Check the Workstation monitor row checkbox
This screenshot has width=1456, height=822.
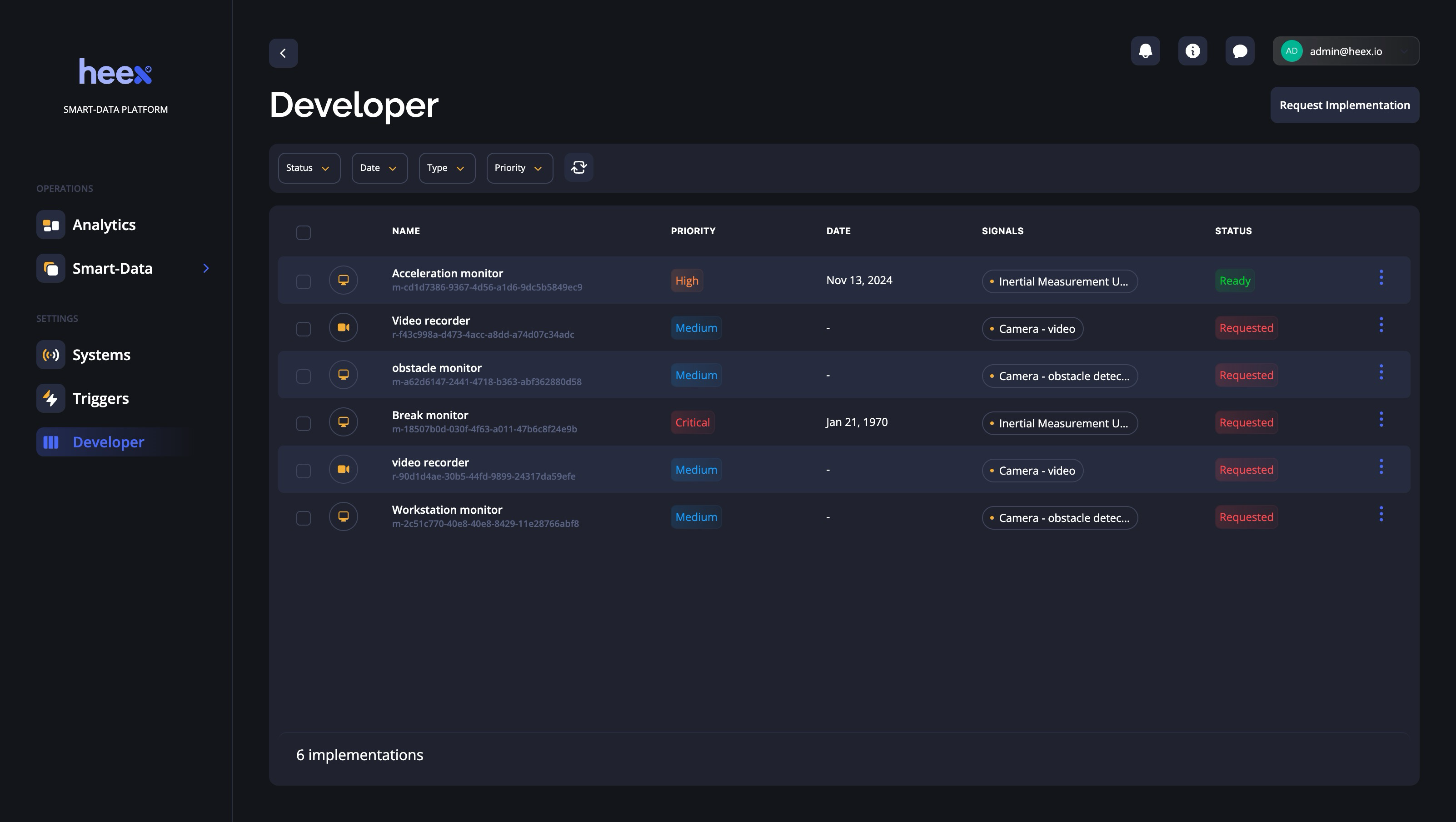click(x=304, y=518)
